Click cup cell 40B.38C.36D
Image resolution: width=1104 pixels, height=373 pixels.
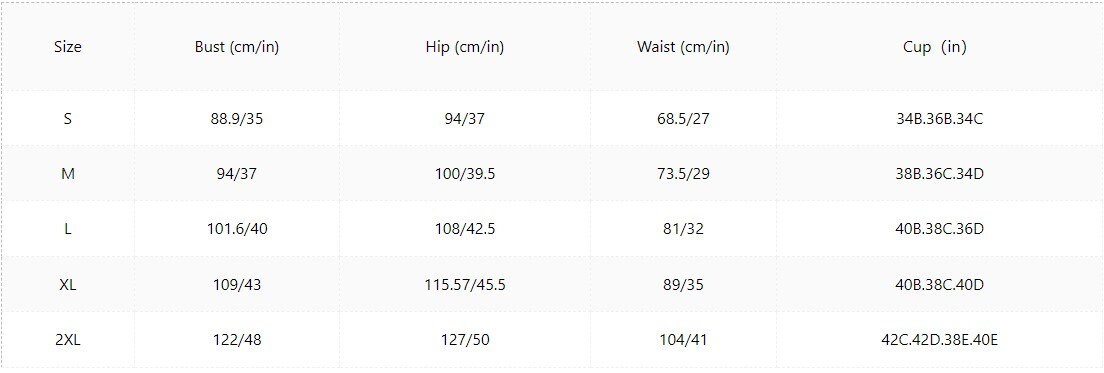click(x=939, y=229)
